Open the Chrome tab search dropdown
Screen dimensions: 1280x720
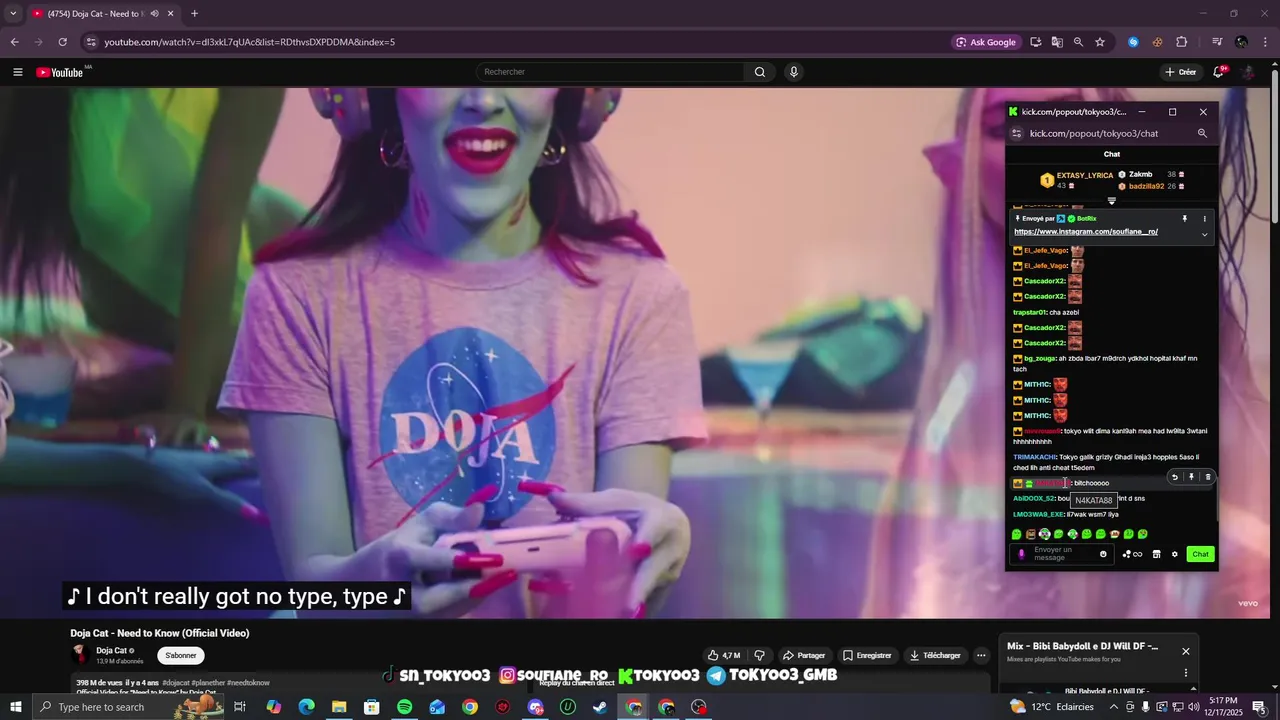(12, 14)
